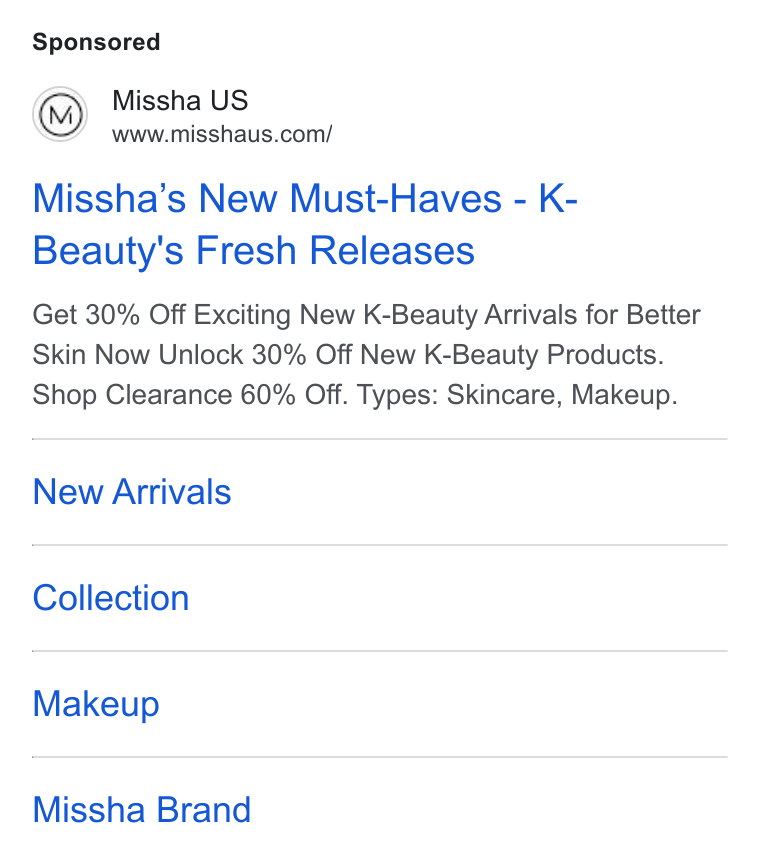
Task: Open the Missha's New Must-Haves headline
Action: point(305,224)
